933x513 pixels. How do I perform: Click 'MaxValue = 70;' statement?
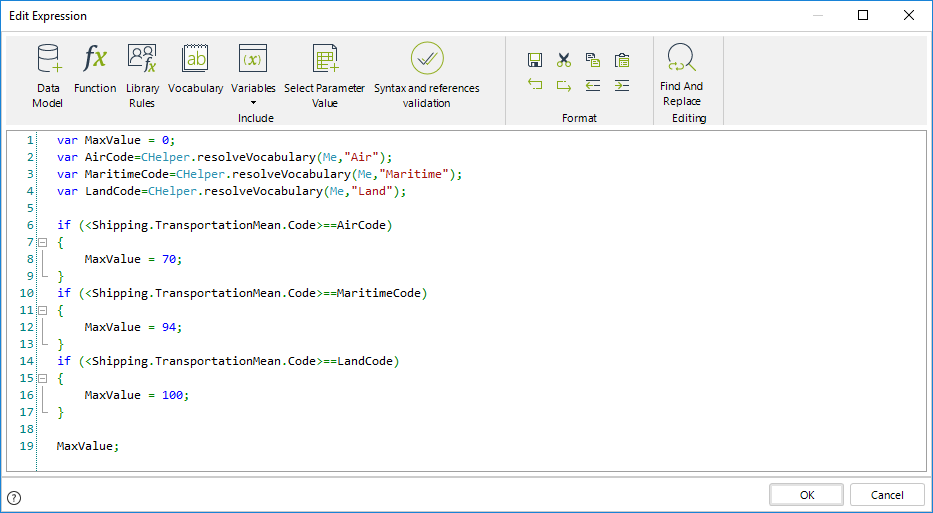(133, 259)
